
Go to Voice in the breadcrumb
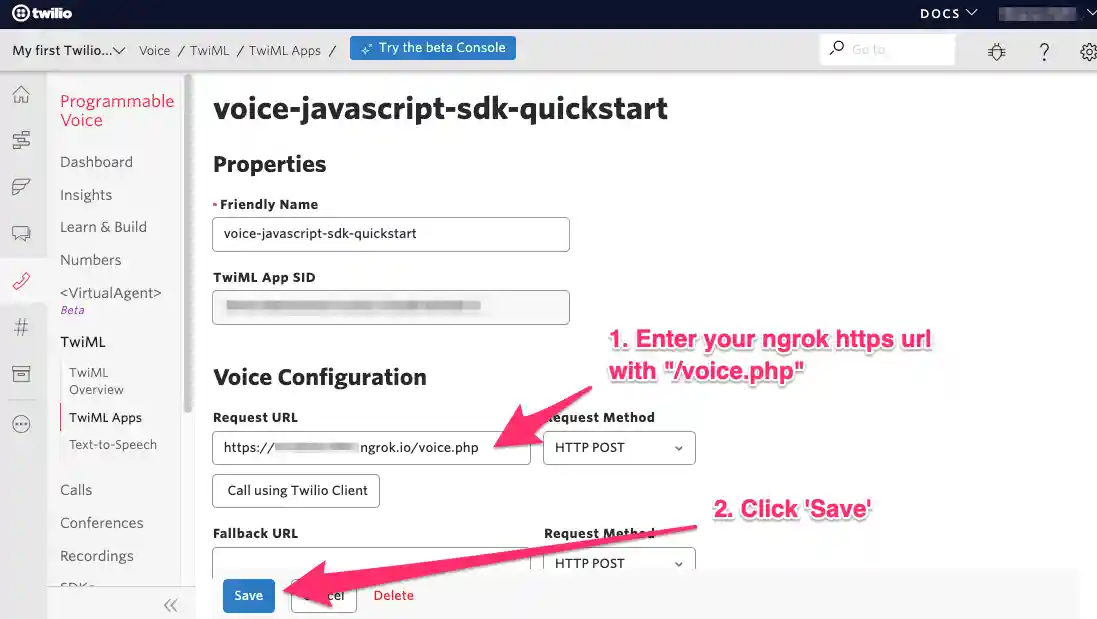155,50
